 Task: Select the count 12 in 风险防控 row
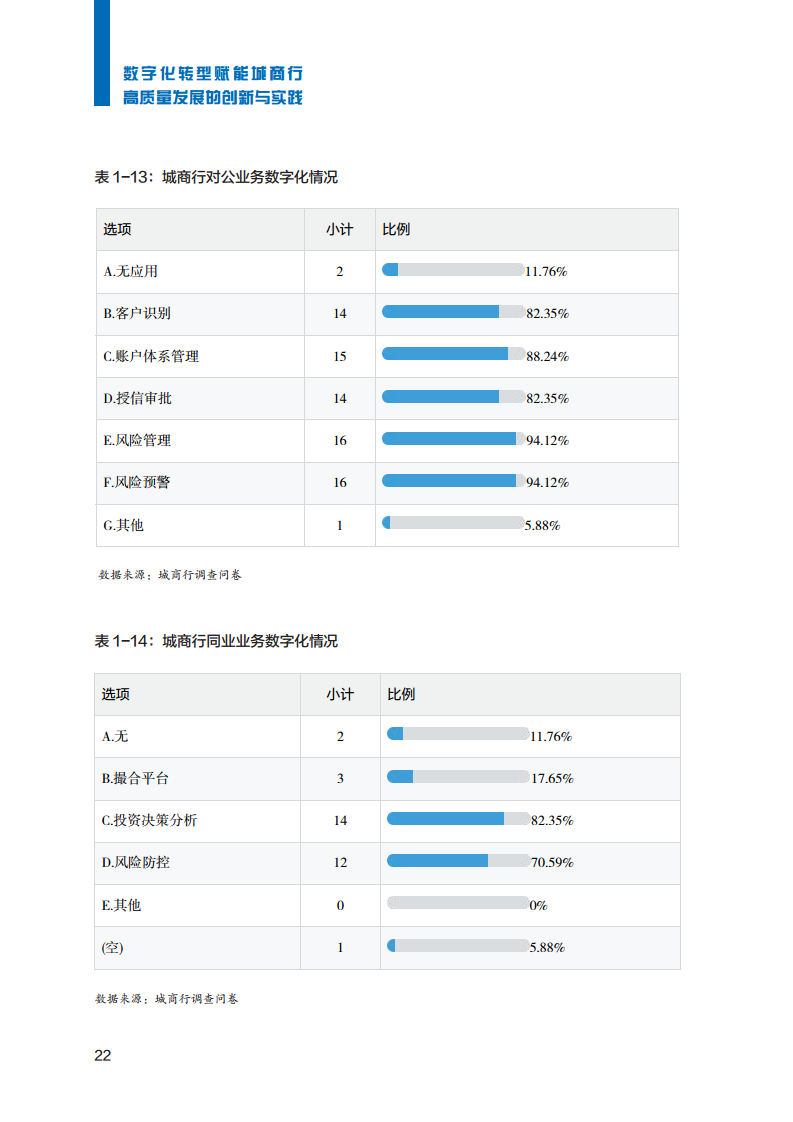click(x=341, y=863)
